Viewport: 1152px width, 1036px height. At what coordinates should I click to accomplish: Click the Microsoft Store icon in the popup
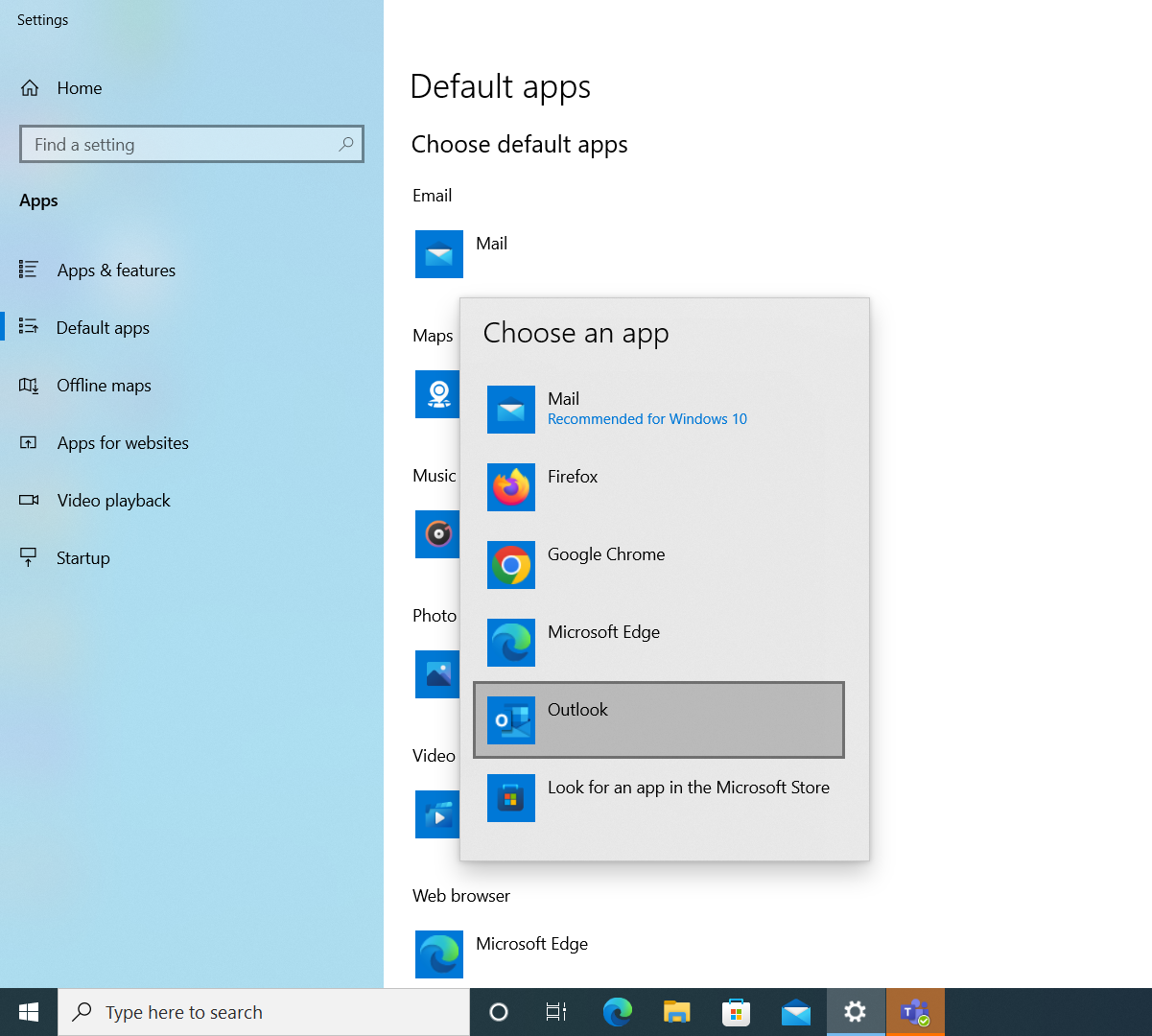(511, 798)
